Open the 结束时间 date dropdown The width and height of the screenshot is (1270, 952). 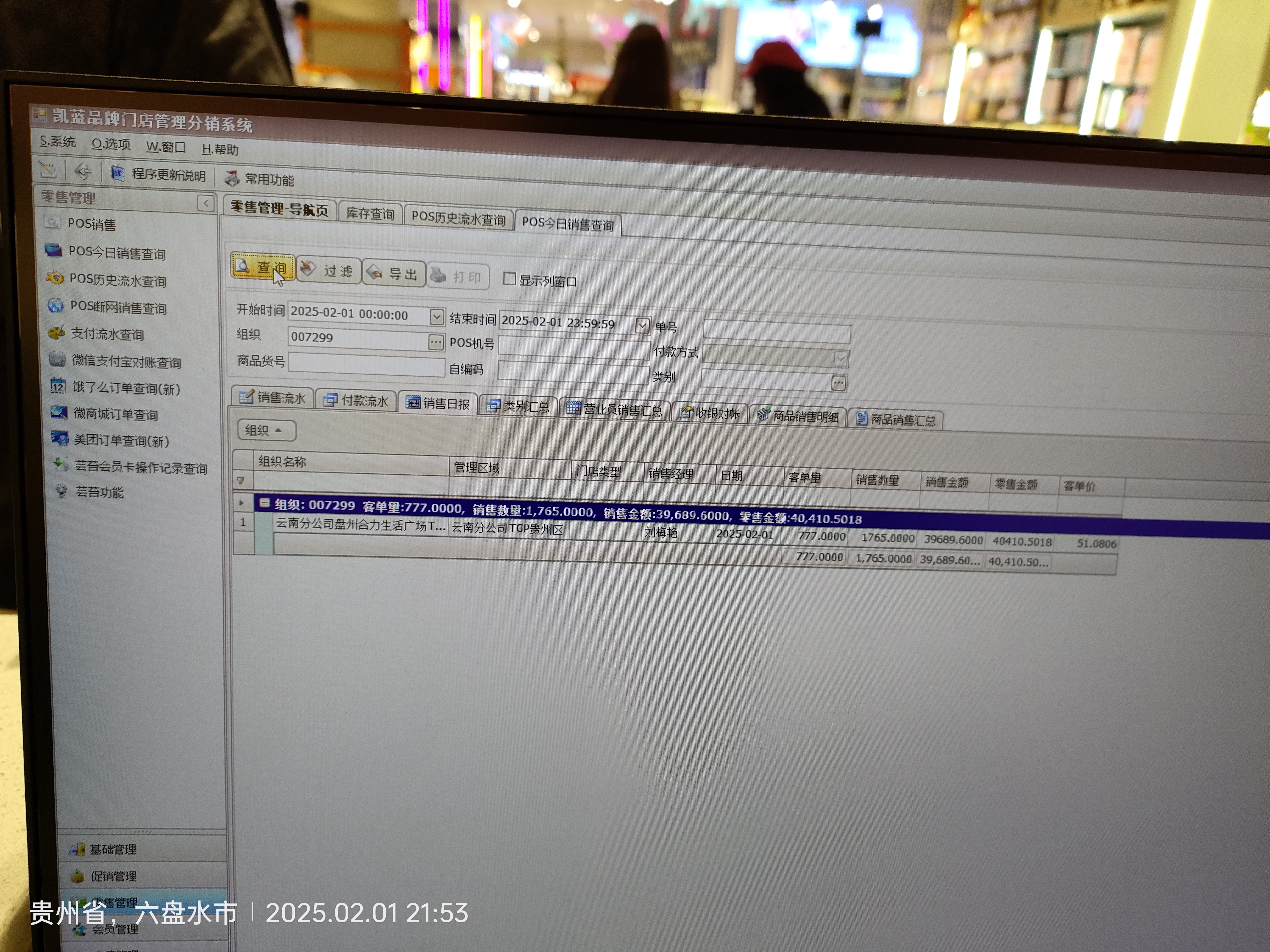click(x=642, y=326)
